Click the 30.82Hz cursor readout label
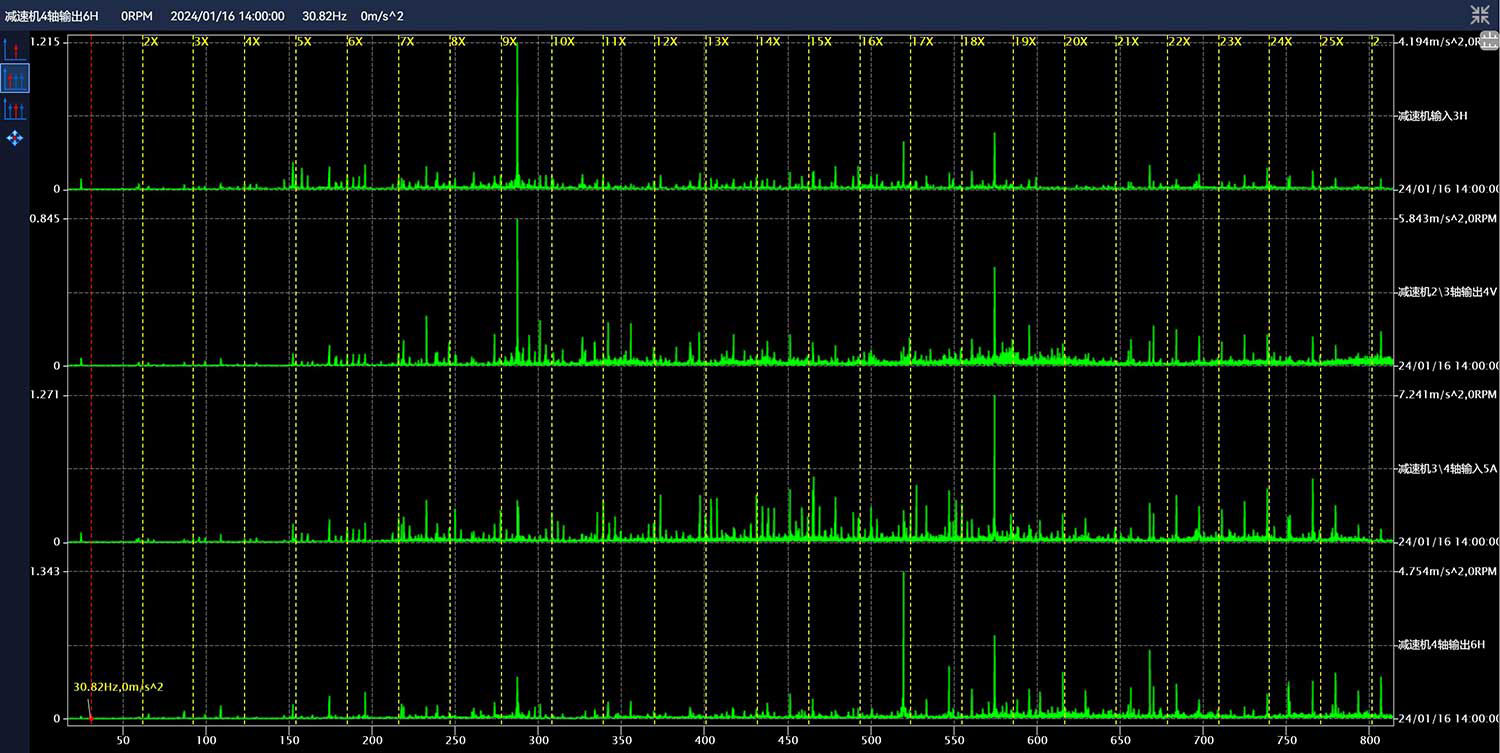1500x753 pixels. tap(118, 687)
